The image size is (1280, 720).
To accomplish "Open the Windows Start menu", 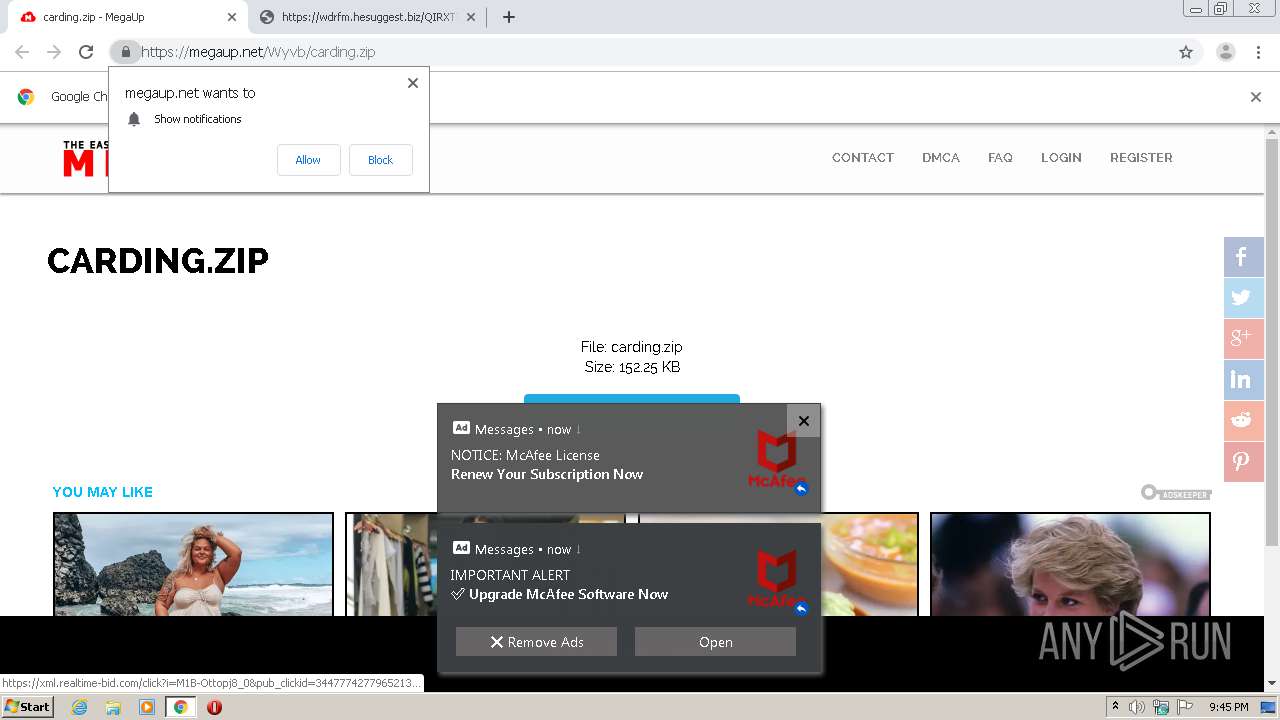I will 27,707.
